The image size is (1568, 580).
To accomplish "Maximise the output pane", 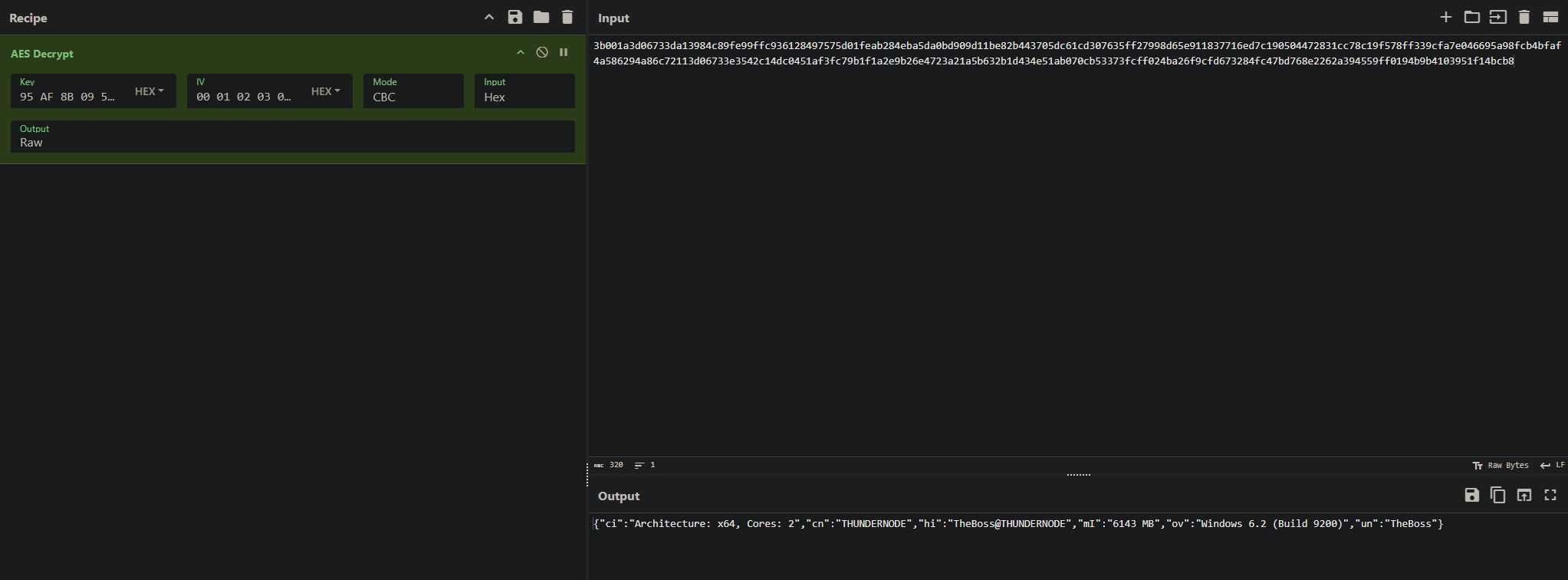I will [x=1550, y=496].
